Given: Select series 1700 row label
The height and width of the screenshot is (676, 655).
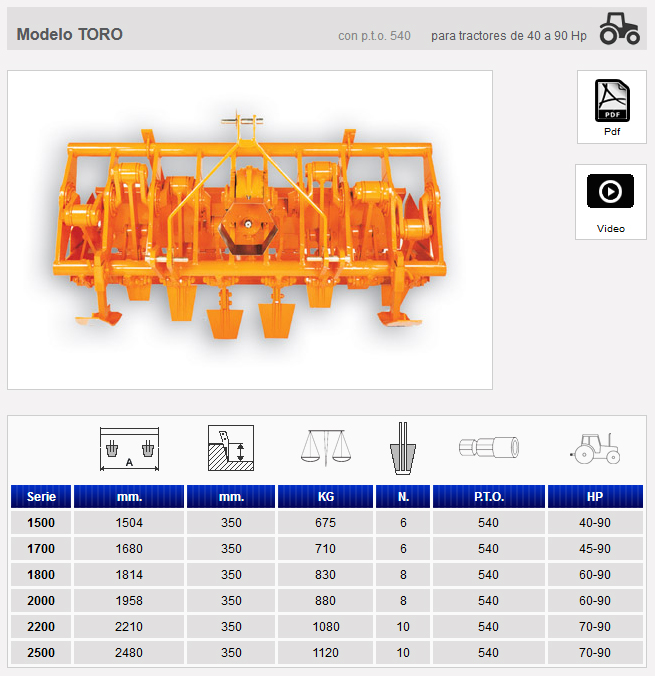Looking at the screenshot, I should [41, 548].
